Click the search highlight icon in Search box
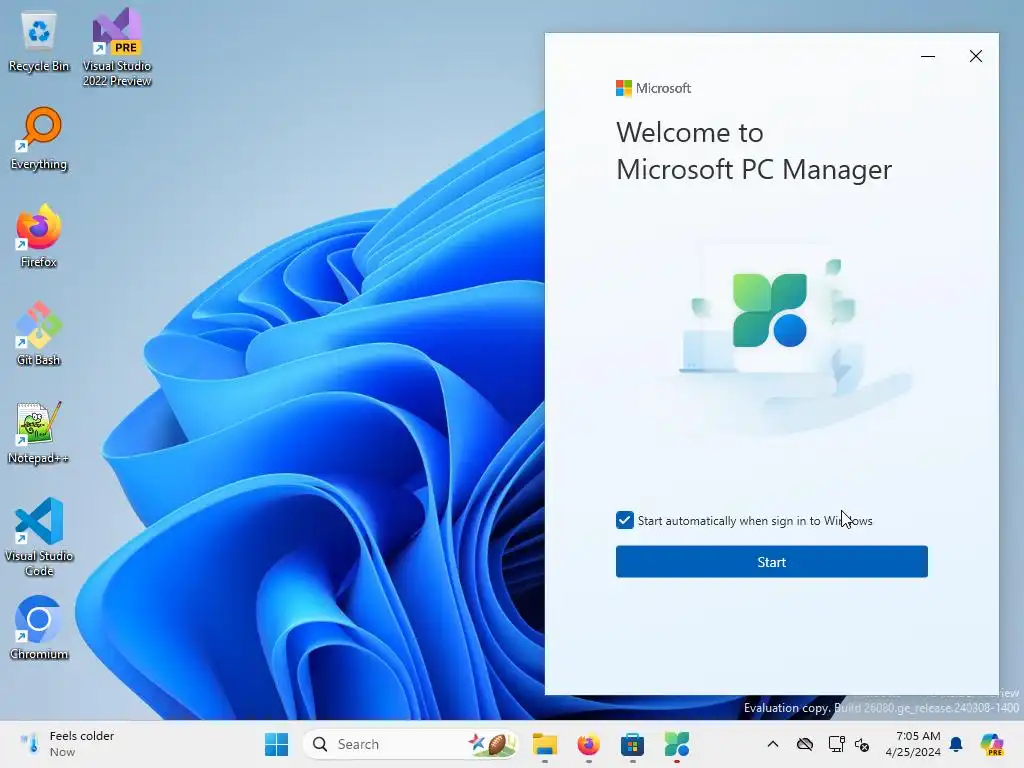Viewport: 1024px width, 768px height. [491, 744]
